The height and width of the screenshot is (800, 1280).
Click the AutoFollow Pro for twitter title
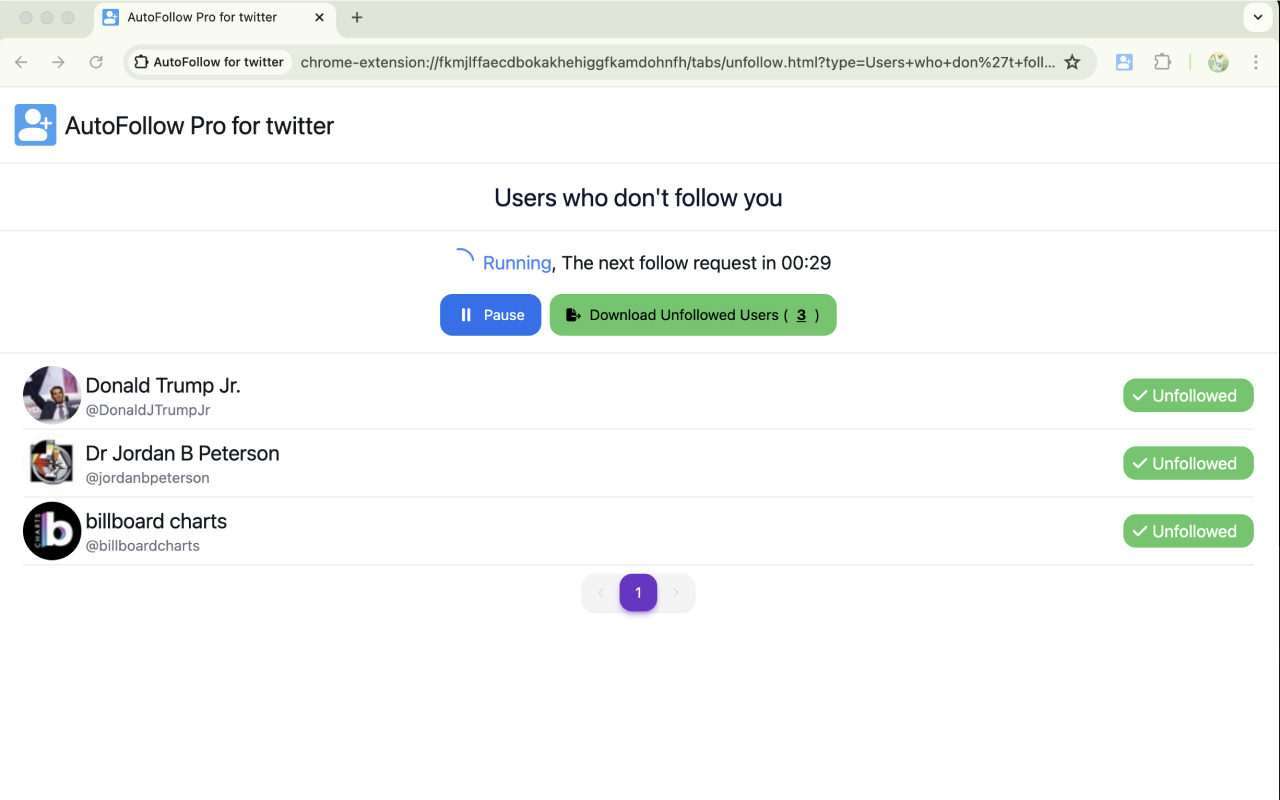tap(199, 125)
